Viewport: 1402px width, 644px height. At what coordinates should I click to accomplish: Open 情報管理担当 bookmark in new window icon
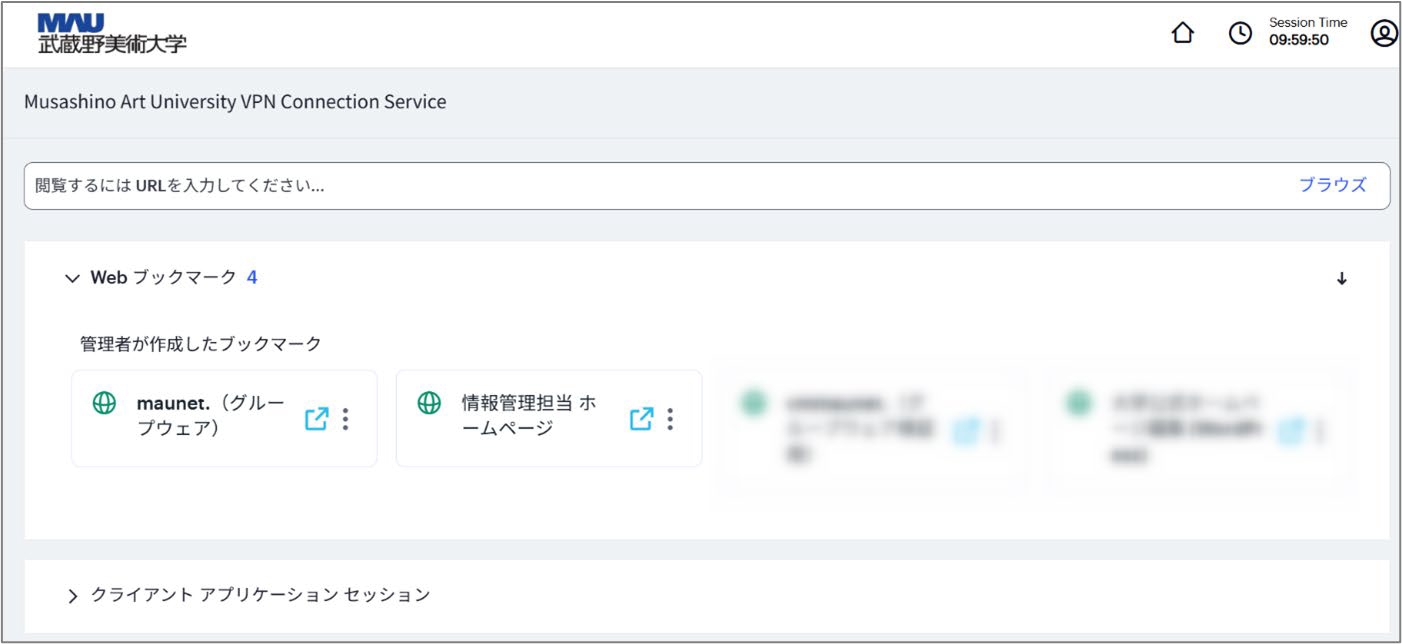pyautogui.click(x=641, y=419)
